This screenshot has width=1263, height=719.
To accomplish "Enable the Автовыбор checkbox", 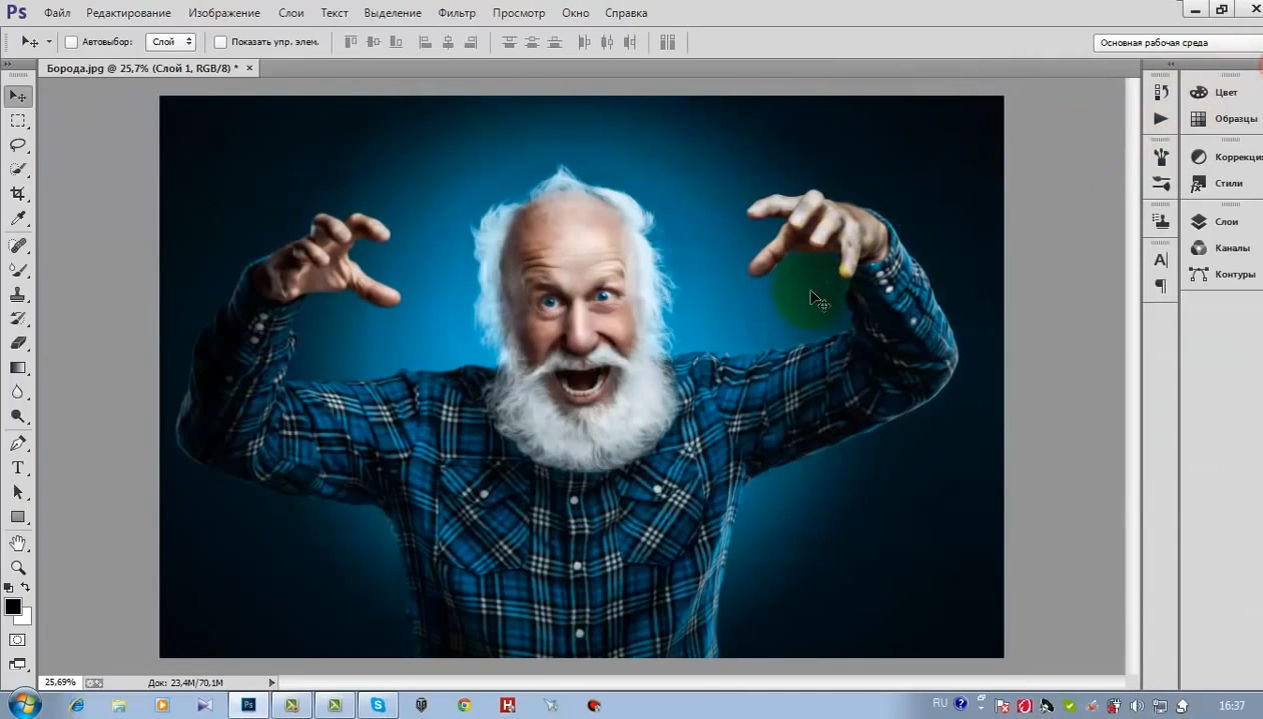I will (x=71, y=42).
